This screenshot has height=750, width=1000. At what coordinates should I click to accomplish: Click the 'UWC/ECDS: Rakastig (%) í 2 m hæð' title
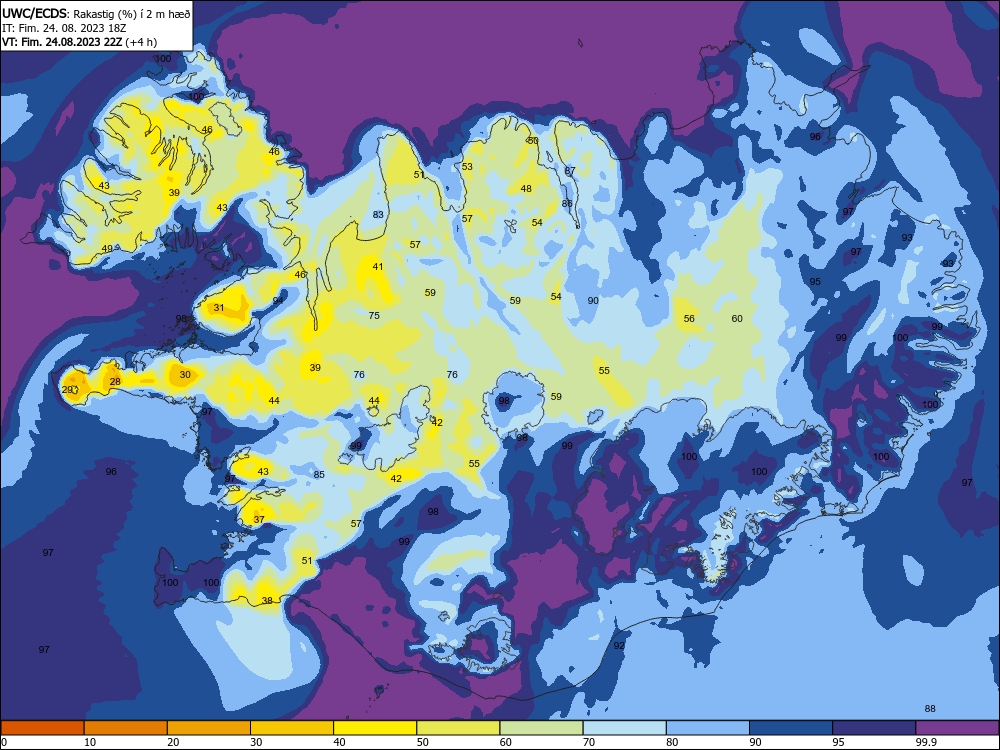pos(96,14)
